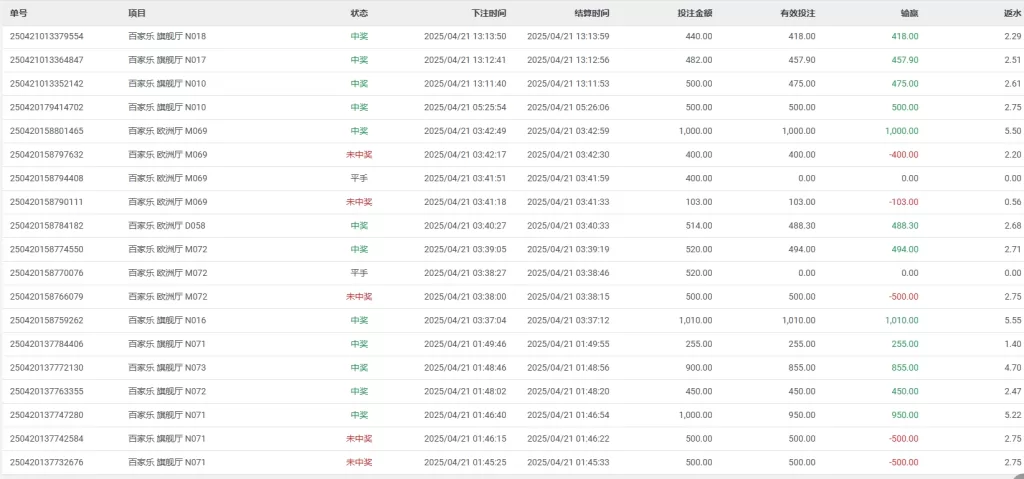Click project 百家乐 旗舰厅 N017
1024x479 pixels.
(x=167, y=60)
